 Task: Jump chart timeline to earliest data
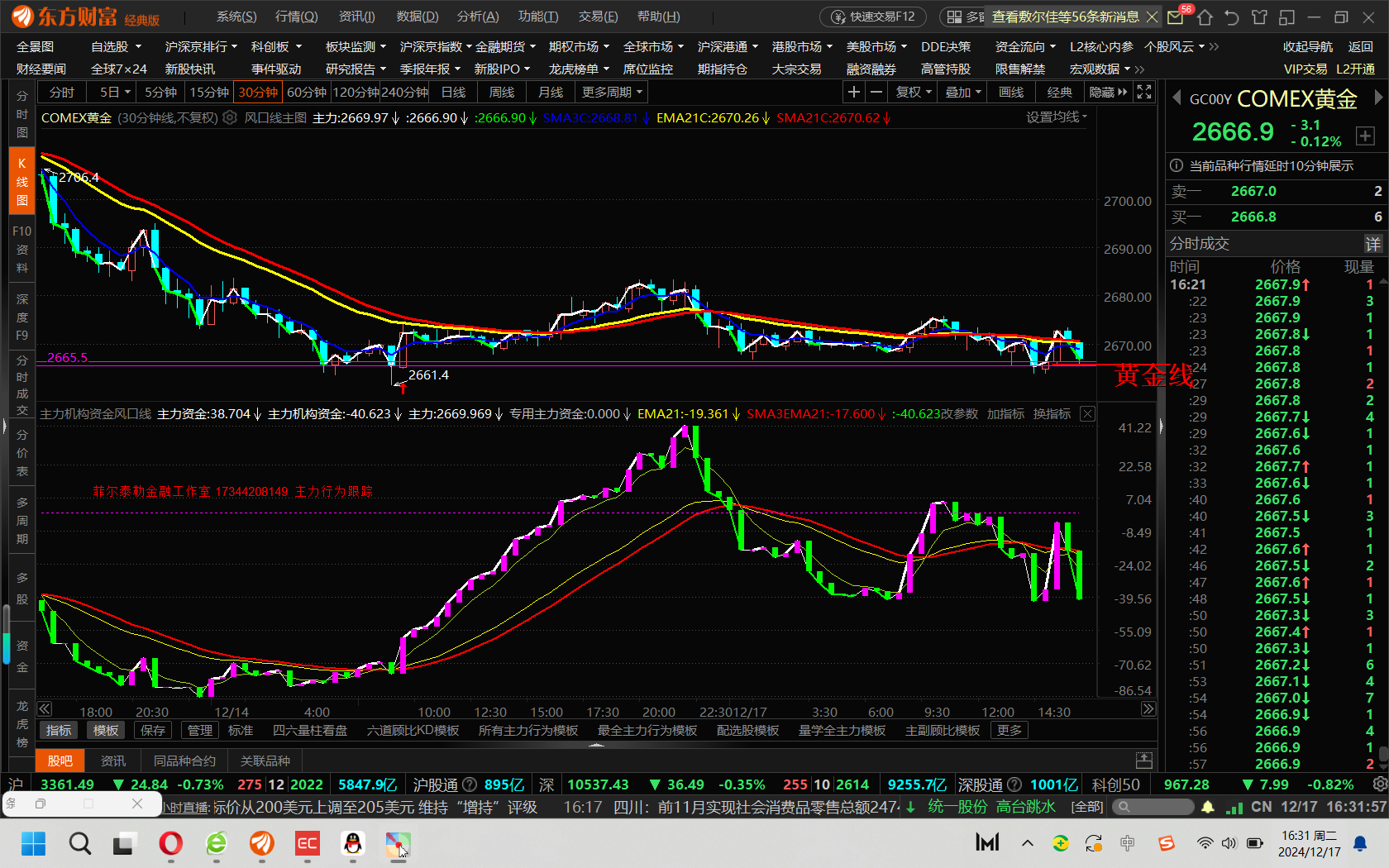pyautogui.click(x=45, y=709)
